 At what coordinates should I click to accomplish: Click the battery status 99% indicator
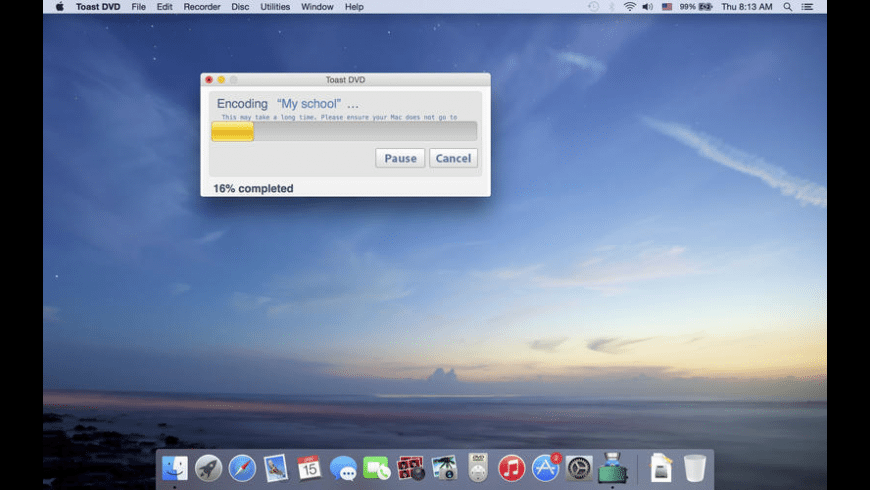[696, 7]
